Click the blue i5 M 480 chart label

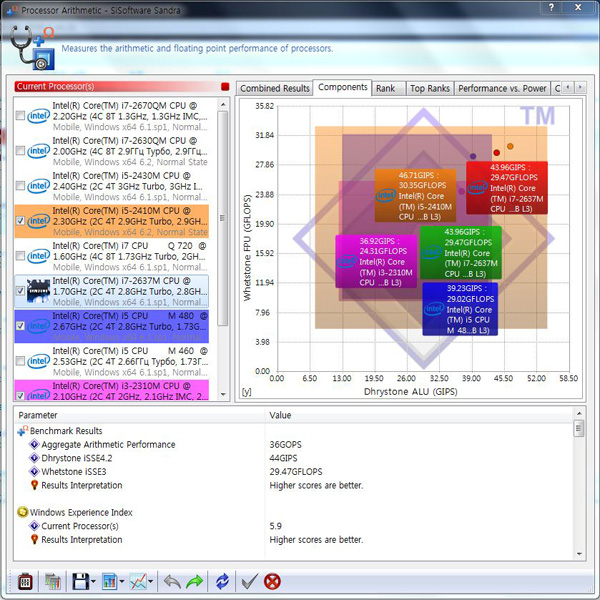tap(460, 309)
